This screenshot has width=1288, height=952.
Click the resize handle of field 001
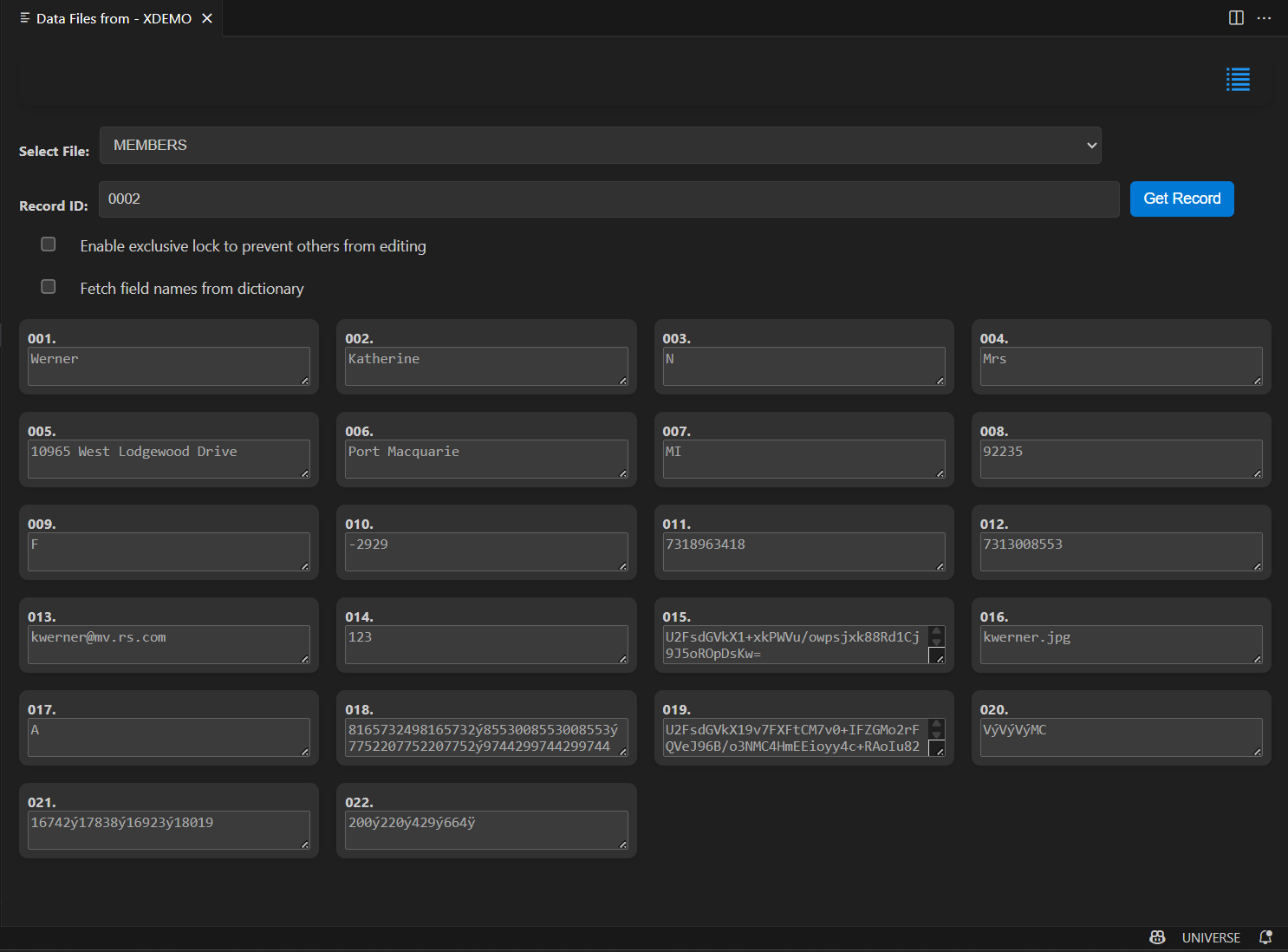(x=305, y=381)
